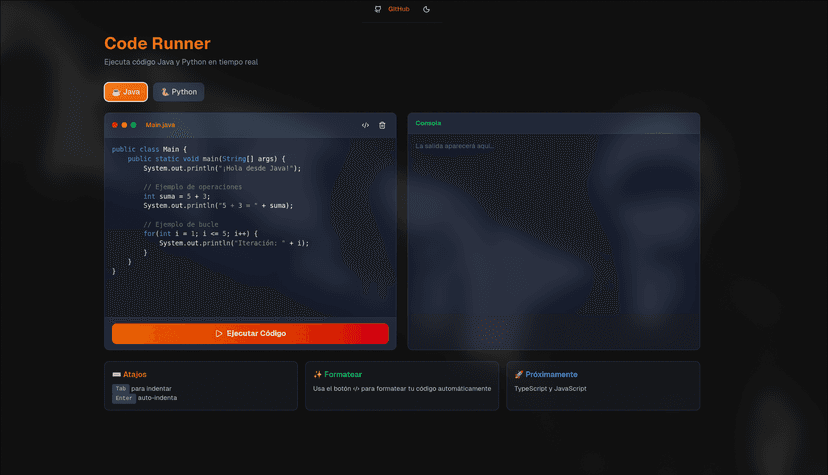
Task: Click red window dot in editor
Action: pyautogui.click(x=115, y=125)
